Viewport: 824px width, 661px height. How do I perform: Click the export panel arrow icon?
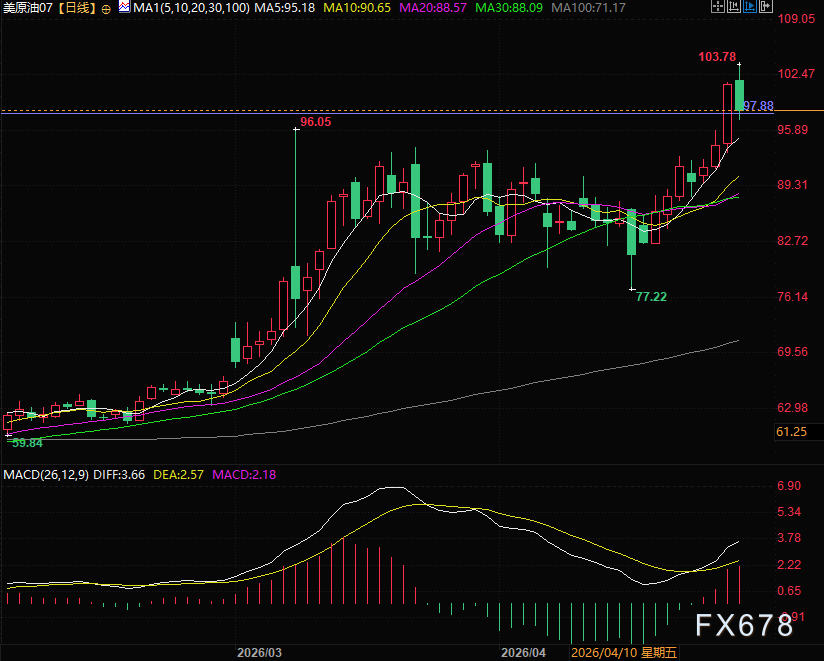(766, 6)
